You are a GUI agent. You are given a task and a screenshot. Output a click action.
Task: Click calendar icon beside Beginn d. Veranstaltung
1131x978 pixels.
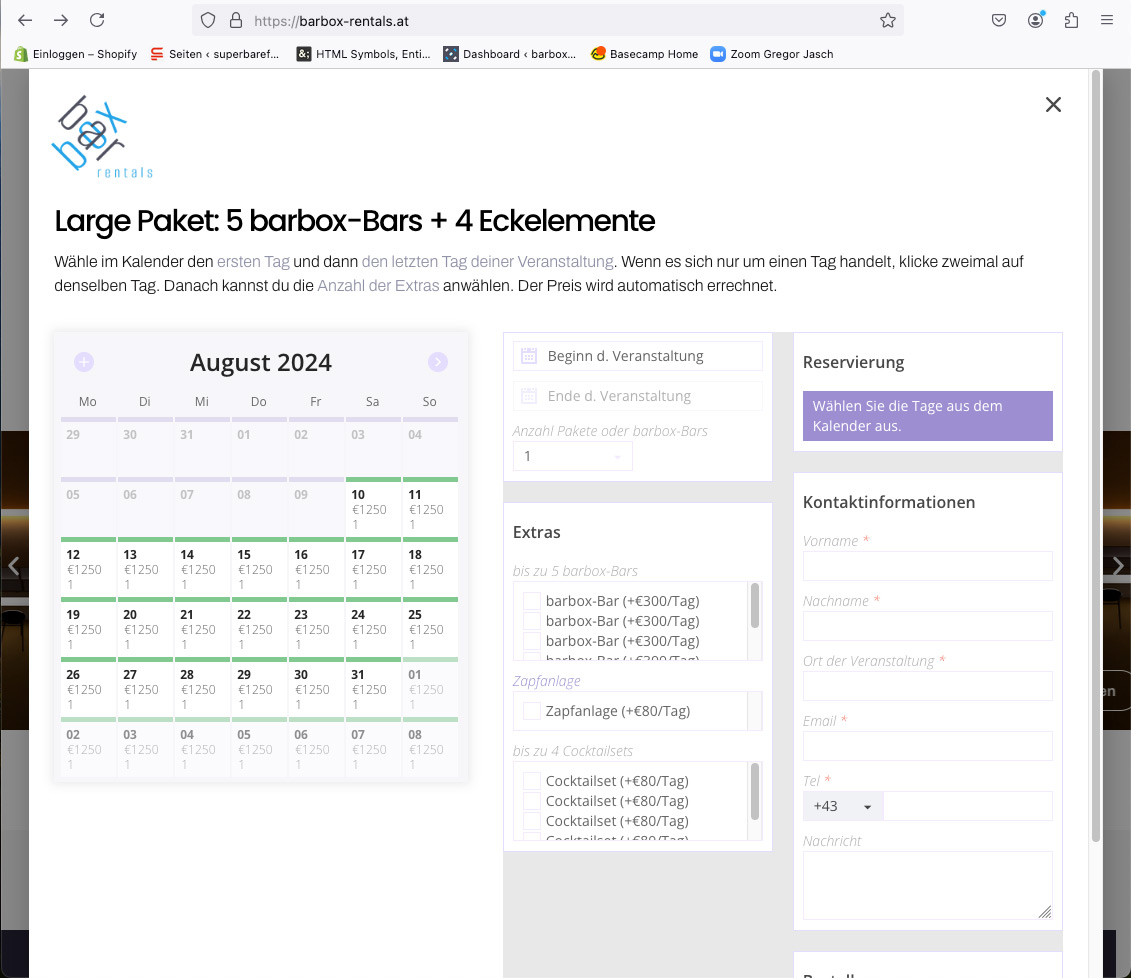[x=529, y=356]
